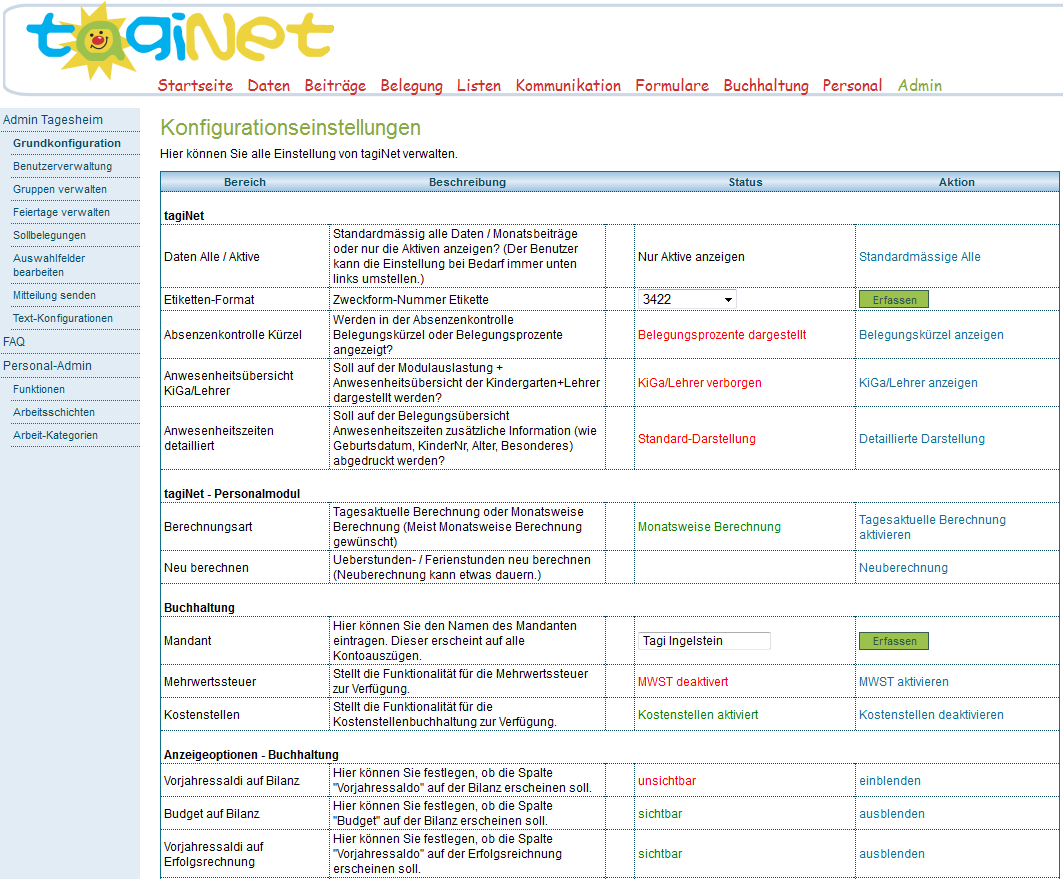
Task: Open Feiertage verwalten in the sidebar
Action: (61, 212)
